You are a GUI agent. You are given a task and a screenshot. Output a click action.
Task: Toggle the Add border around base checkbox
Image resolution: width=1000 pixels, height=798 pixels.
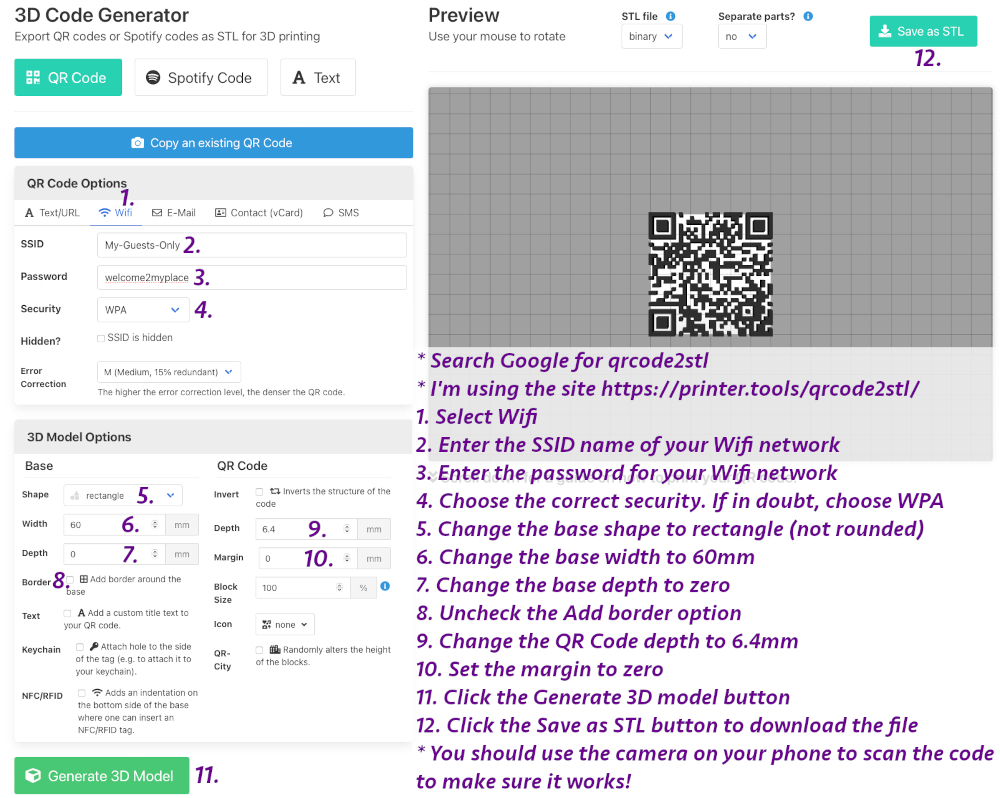pos(70,580)
